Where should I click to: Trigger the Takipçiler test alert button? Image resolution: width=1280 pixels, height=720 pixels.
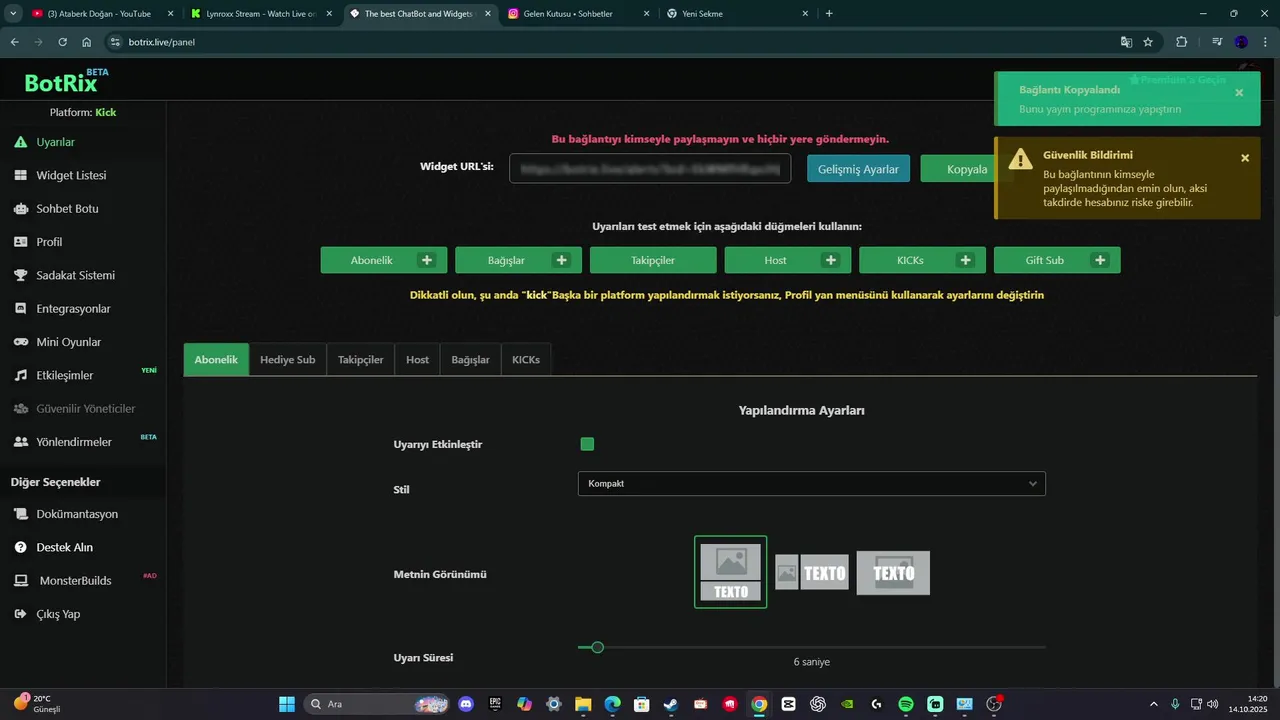(x=653, y=260)
